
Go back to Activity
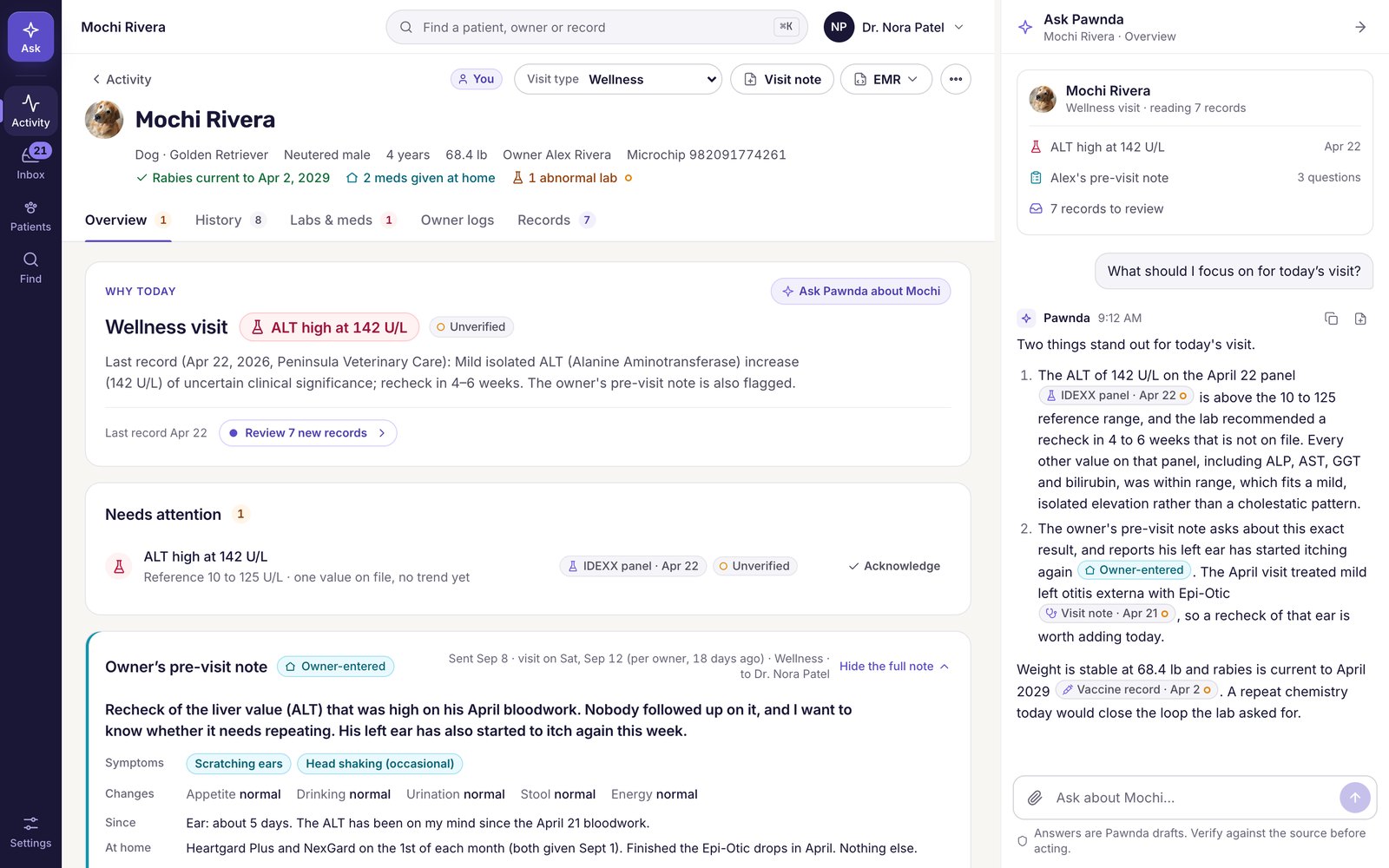click(122, 79)
